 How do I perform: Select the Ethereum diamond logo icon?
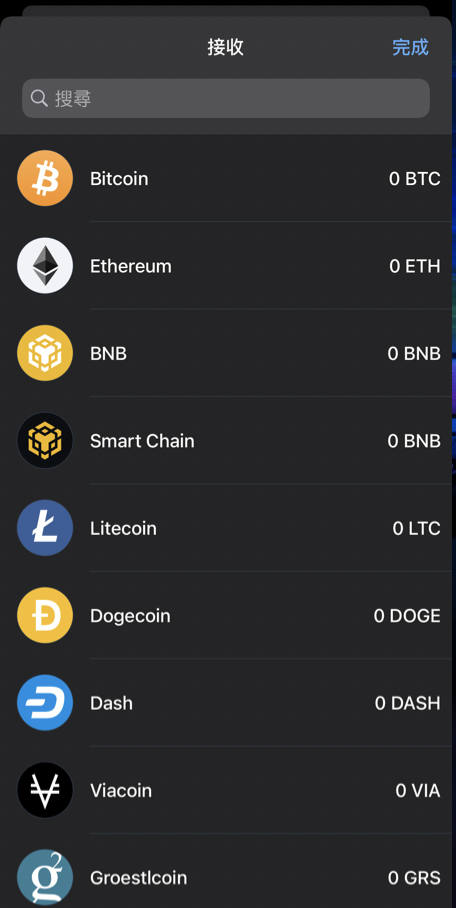click(x=45, y=266)
